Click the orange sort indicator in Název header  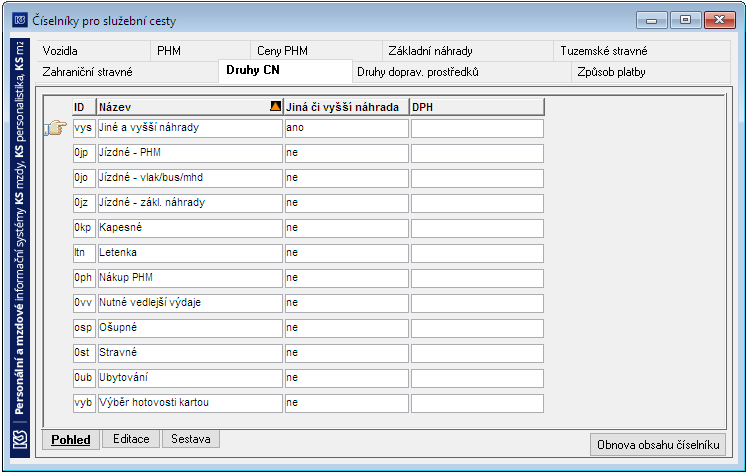(x=275, y=106)
